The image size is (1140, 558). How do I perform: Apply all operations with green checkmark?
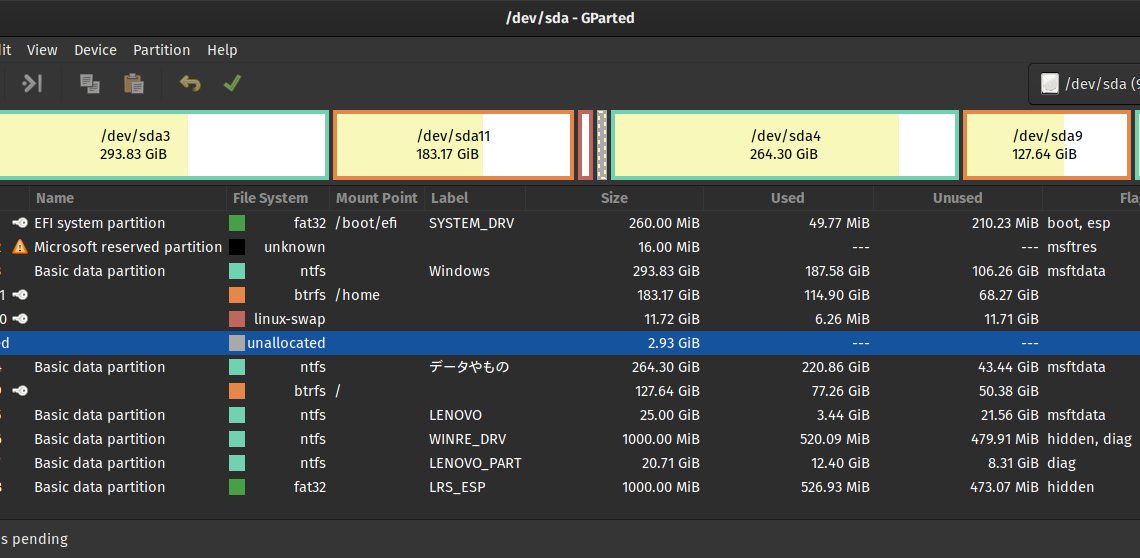pos(232,84)
